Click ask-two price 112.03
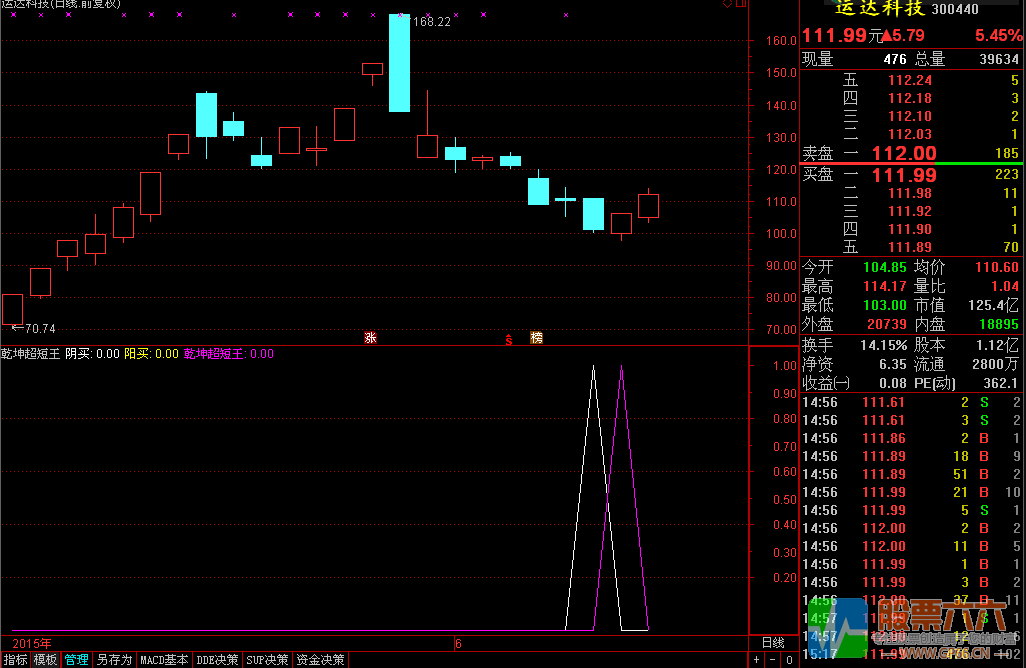This screenshot has width=1026, height=668. pos(910,134)
